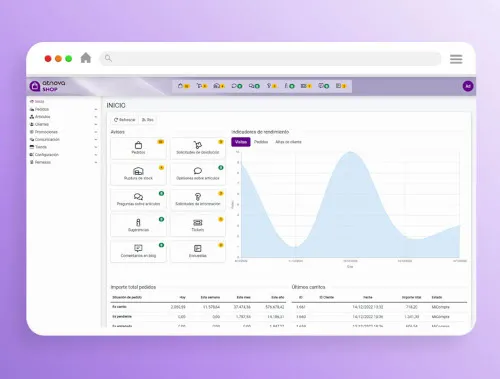Open the Sugerencias alert card
The height and width of the screenshot is (379, 500).
[x=138, y=225]
